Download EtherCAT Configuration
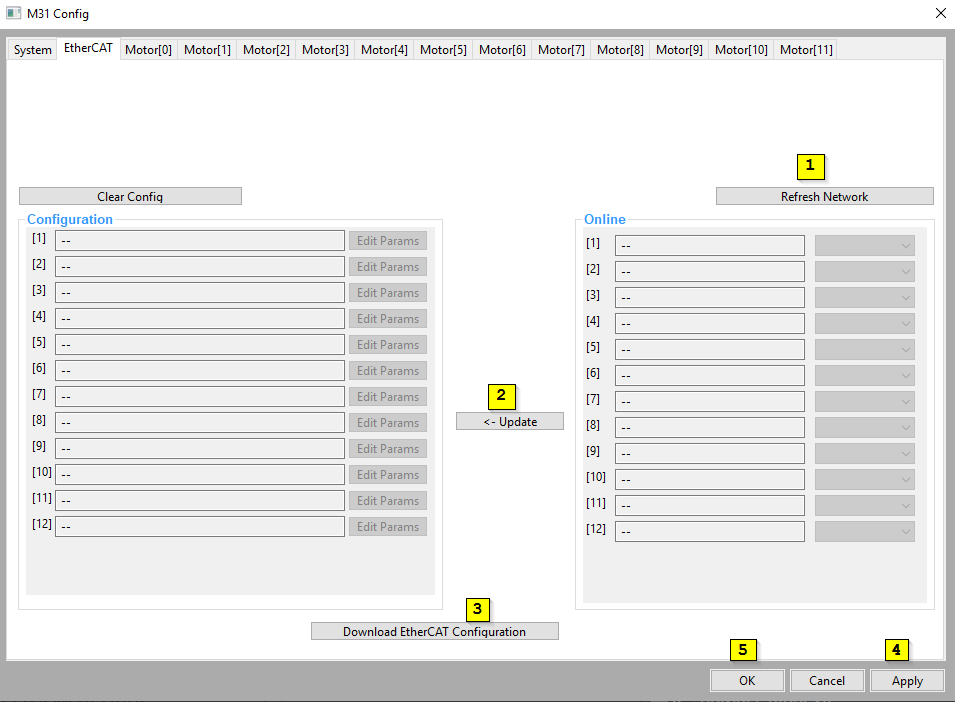This screenshot has height=702, width=955. [434, 631]
